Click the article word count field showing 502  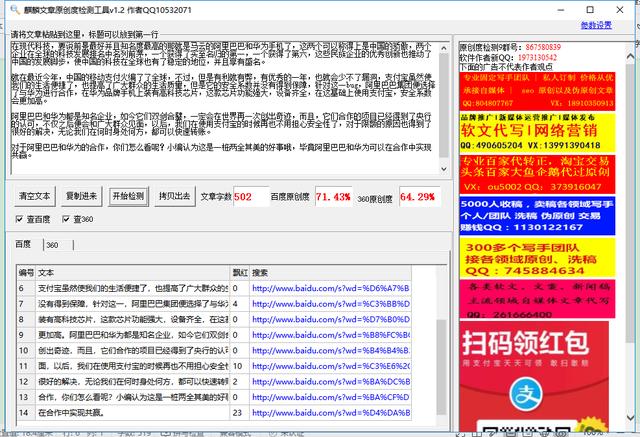pyautogui.click(x=251, y=197)
